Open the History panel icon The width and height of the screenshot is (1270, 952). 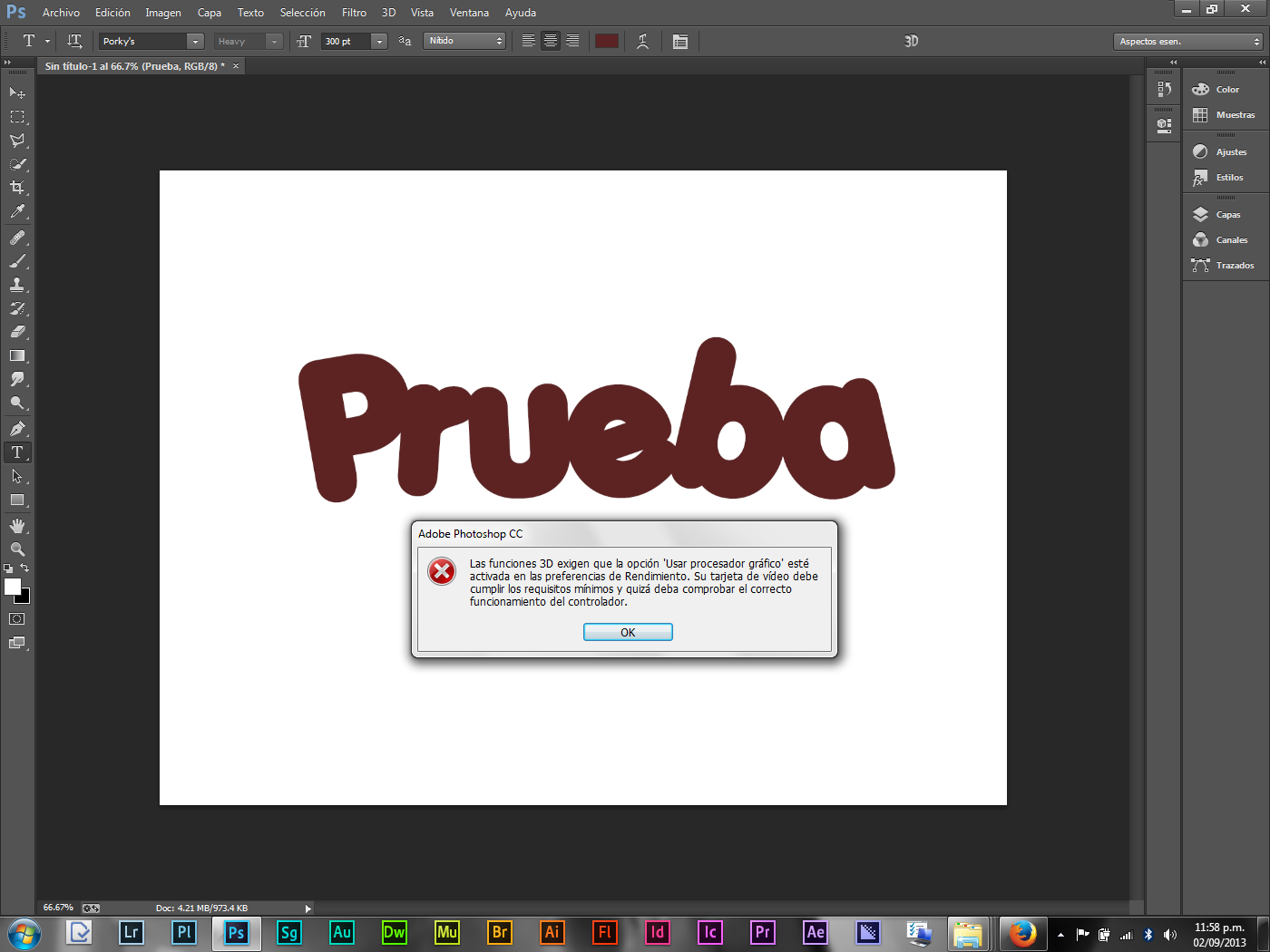tap(1164, 89)
